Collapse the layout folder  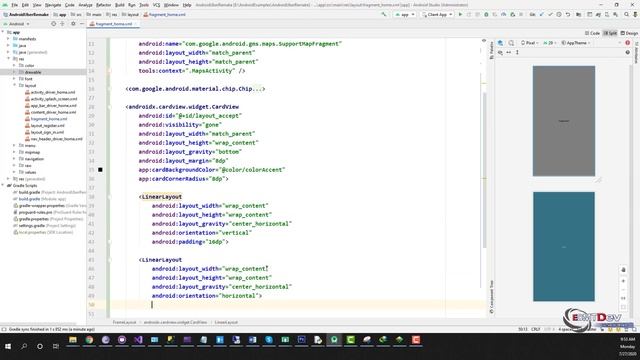tap(14, 85)
